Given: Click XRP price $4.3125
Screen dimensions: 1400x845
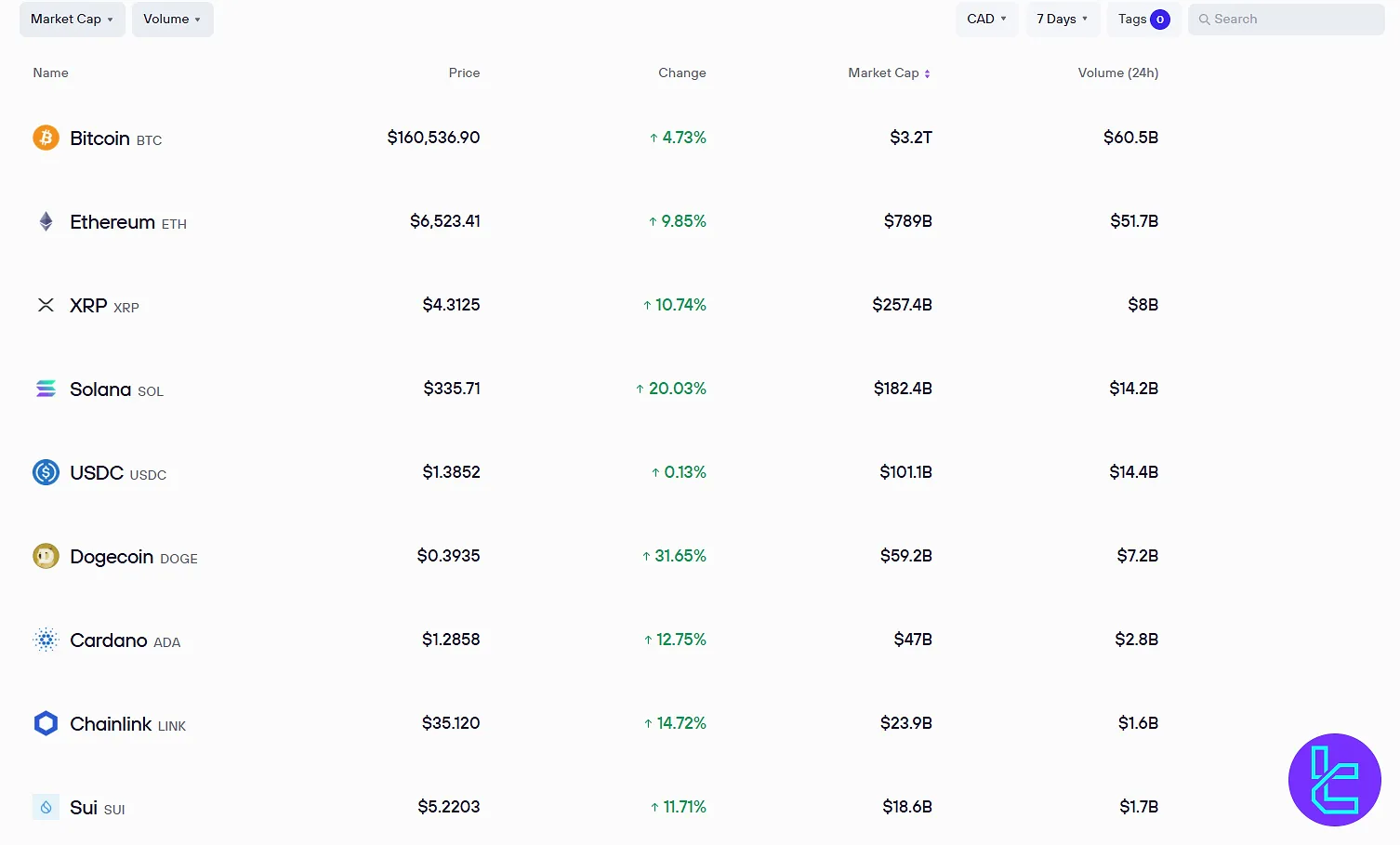Looking at the screenshot, I should pos(451,305).
